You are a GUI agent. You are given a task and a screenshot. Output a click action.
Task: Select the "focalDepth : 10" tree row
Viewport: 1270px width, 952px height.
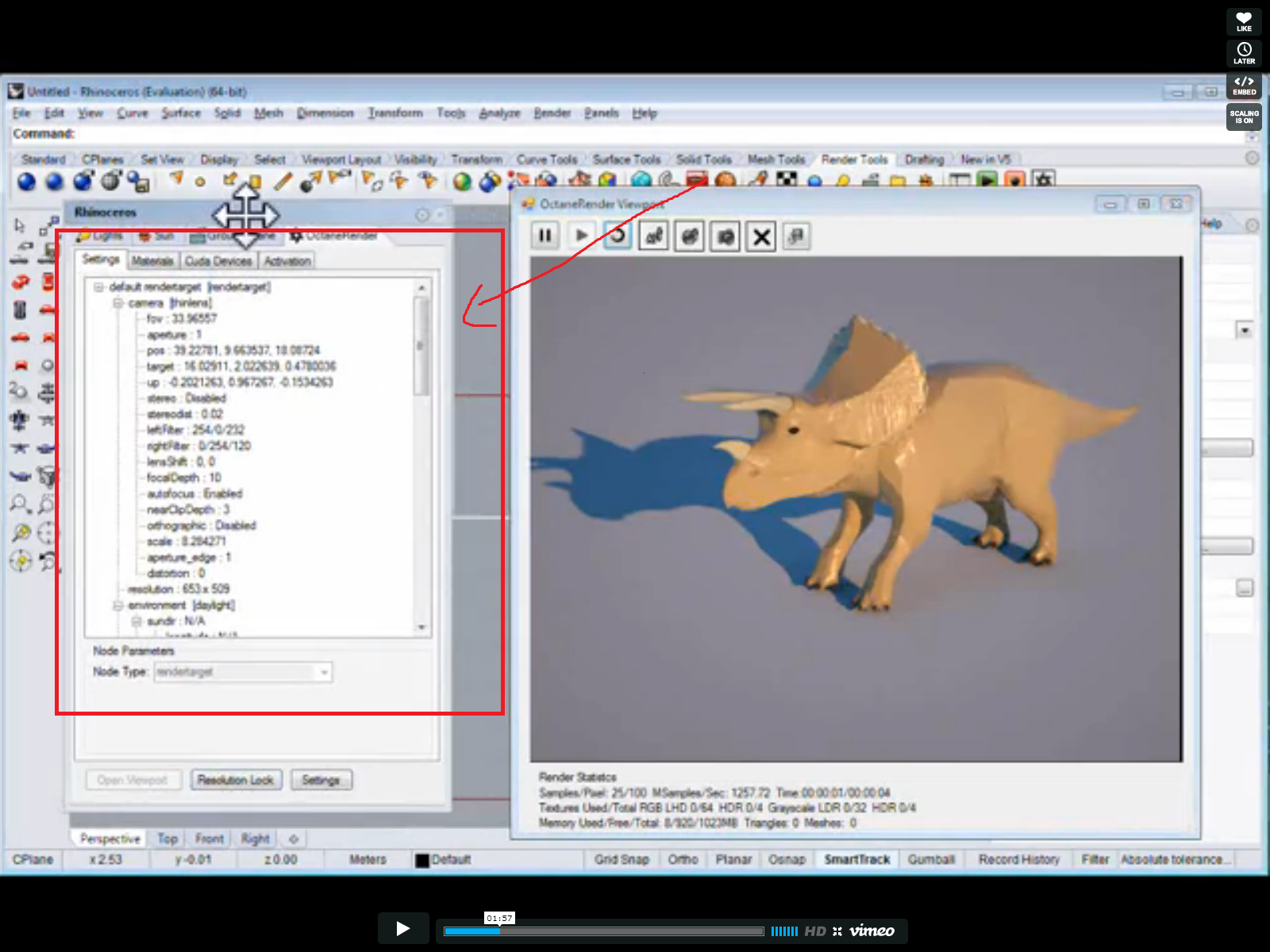pyautogui.click(x=184, y=478)
